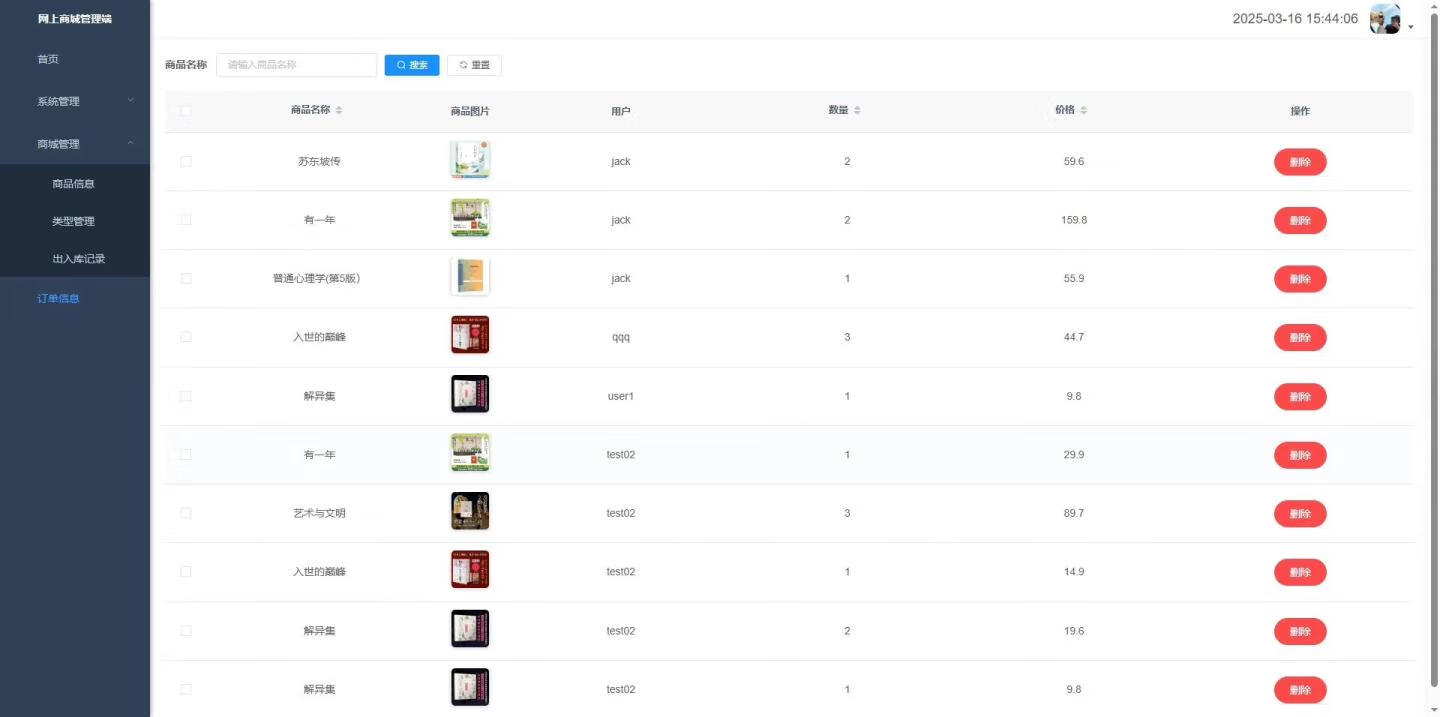Open the 艺术与文明 product image

[x=470, y=512]
